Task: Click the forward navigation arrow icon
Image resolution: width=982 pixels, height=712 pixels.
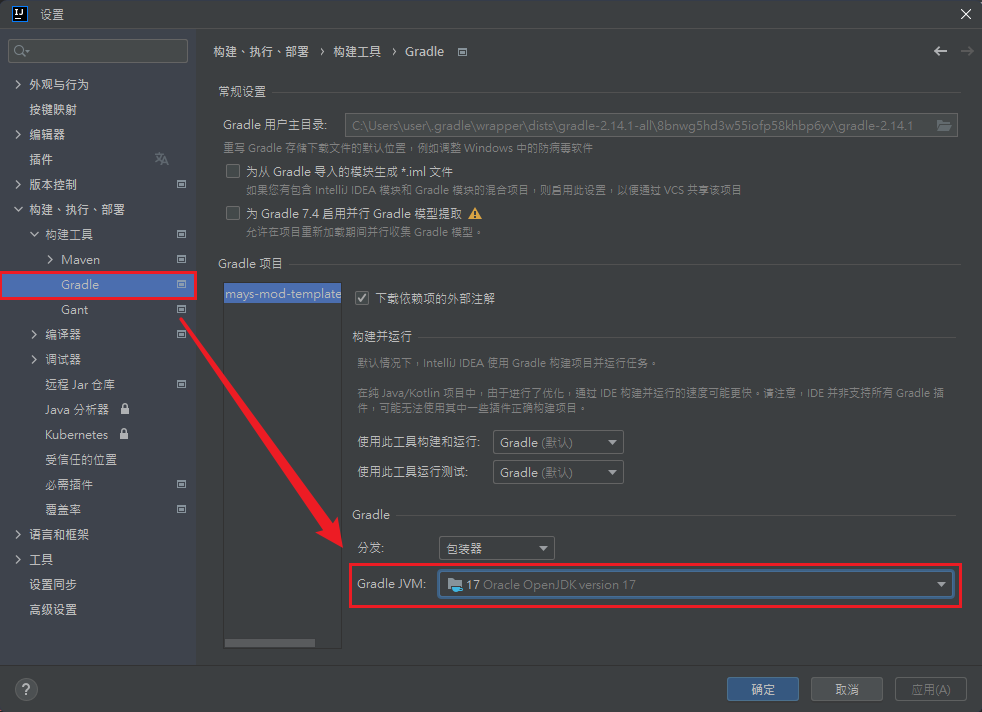Action: coord(967,51)
